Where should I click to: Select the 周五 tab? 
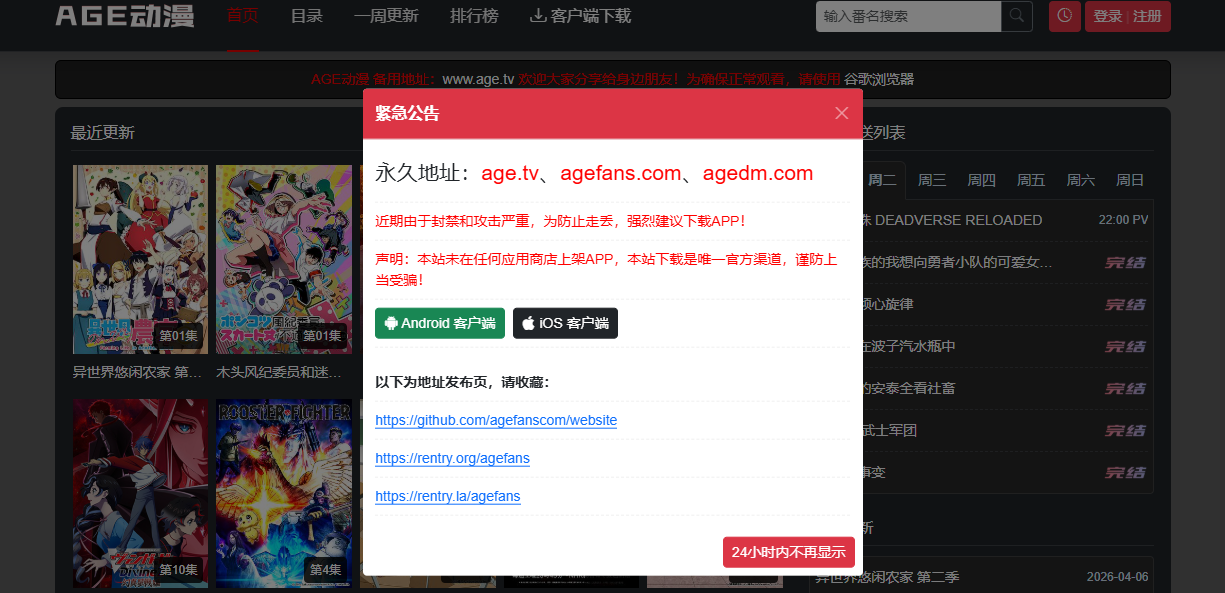[1030, 180]
